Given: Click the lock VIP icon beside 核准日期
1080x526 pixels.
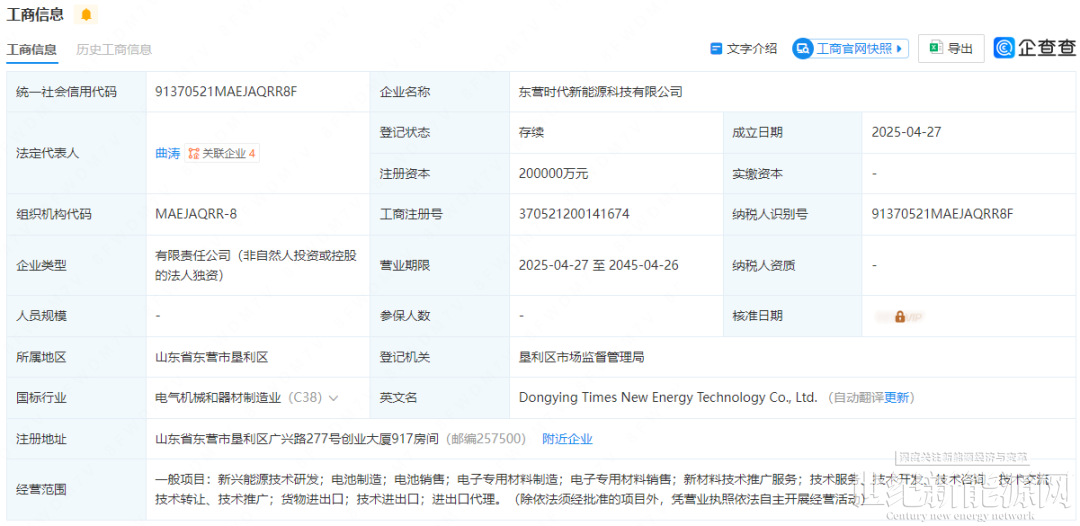Looking at the screenshot, I should coord(900,317).
